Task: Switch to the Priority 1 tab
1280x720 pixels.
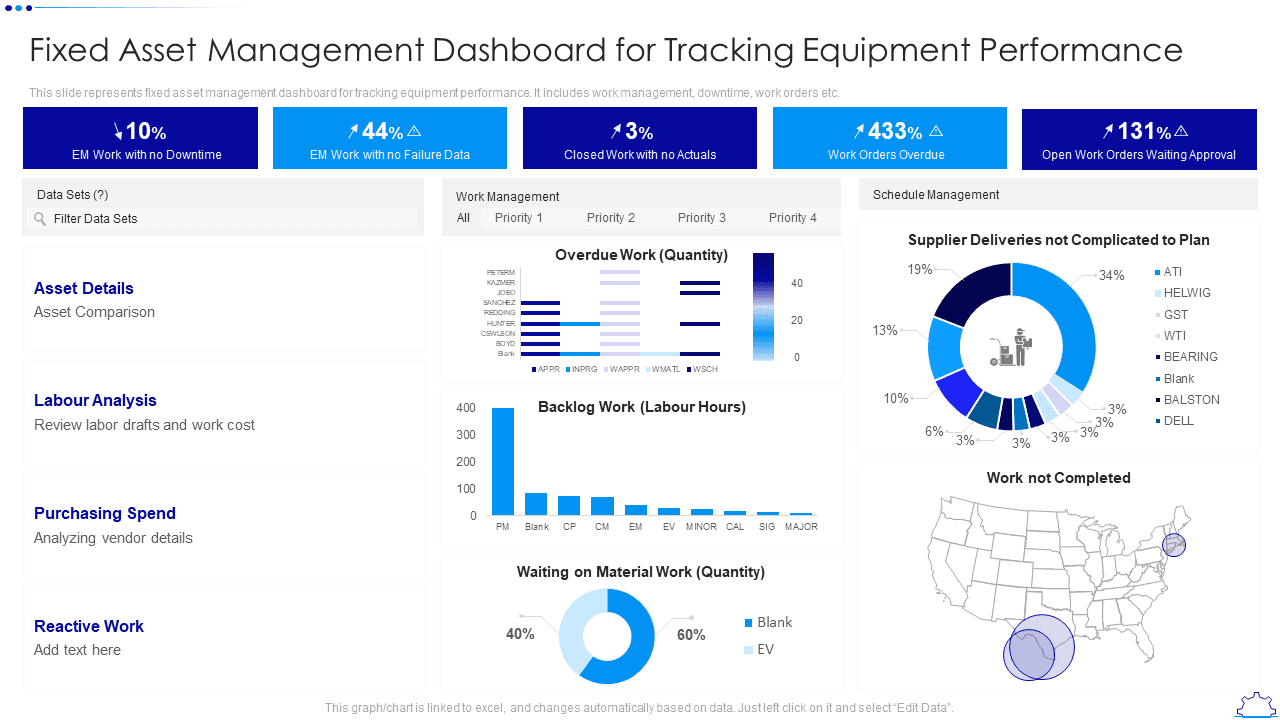Action: 519,218
